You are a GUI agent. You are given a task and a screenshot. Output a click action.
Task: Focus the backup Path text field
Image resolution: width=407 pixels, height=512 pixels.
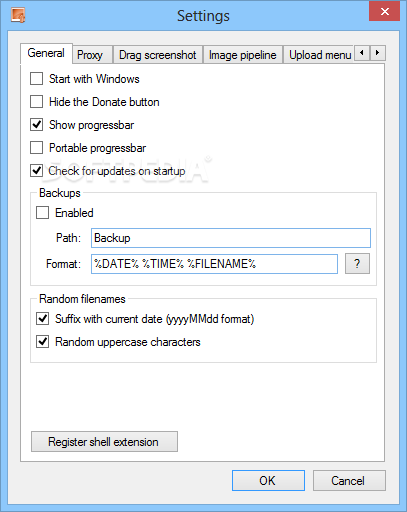point(231,238)
